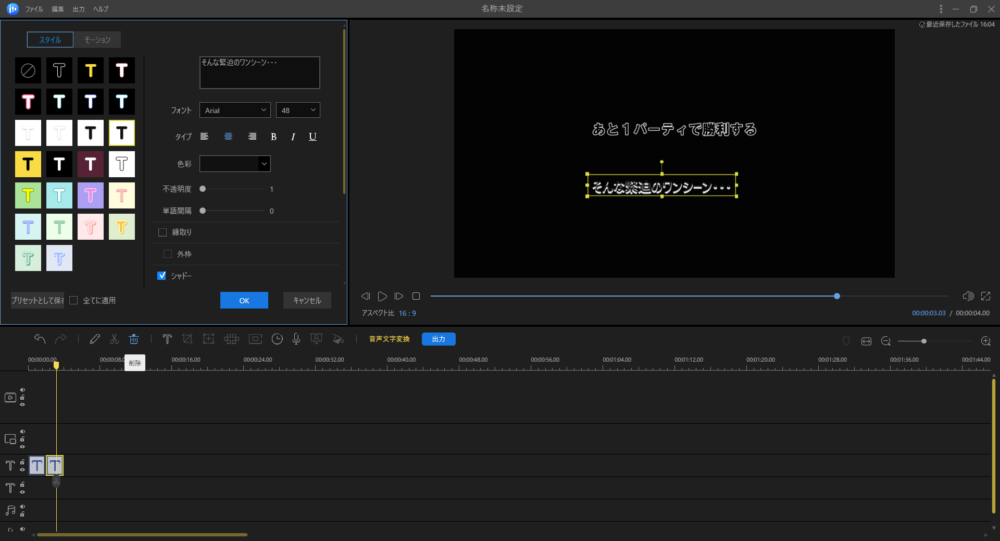Viewport: 1000px width, 541px height.
Task: Save style with プリセットとして保存 button
Action: point(38,300)
